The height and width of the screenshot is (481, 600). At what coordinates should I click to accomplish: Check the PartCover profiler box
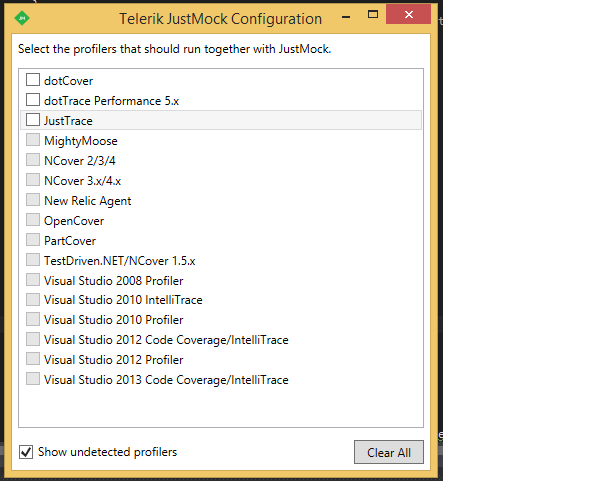pyautogui.click(x=34, y=240)
